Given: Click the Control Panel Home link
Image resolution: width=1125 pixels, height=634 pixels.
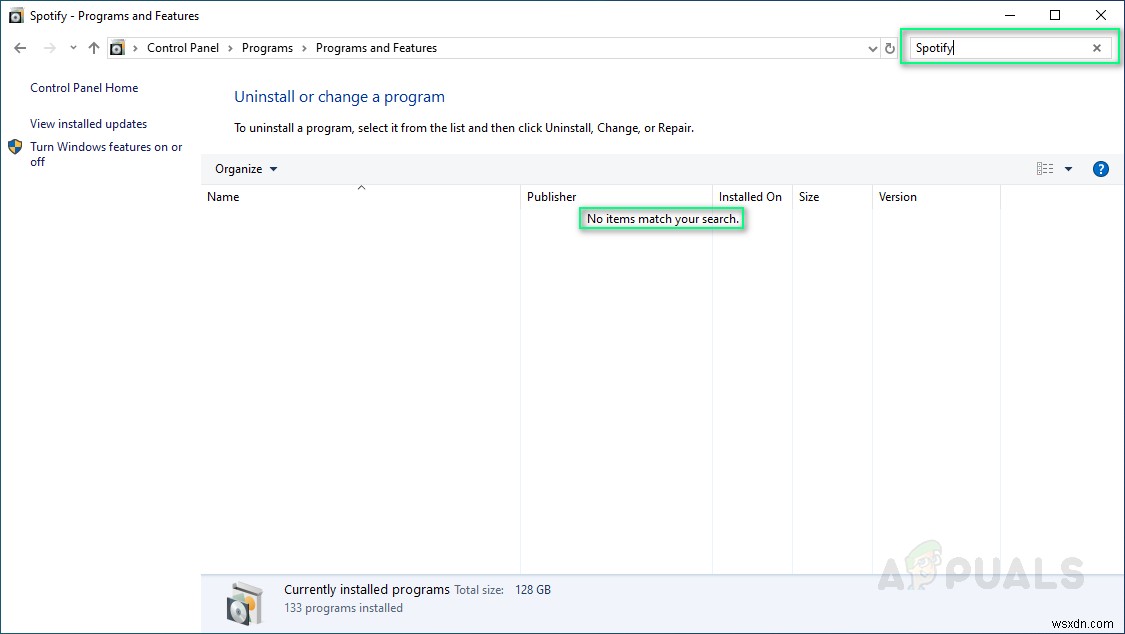Looking at the screenshot, I should click(84, 88).
